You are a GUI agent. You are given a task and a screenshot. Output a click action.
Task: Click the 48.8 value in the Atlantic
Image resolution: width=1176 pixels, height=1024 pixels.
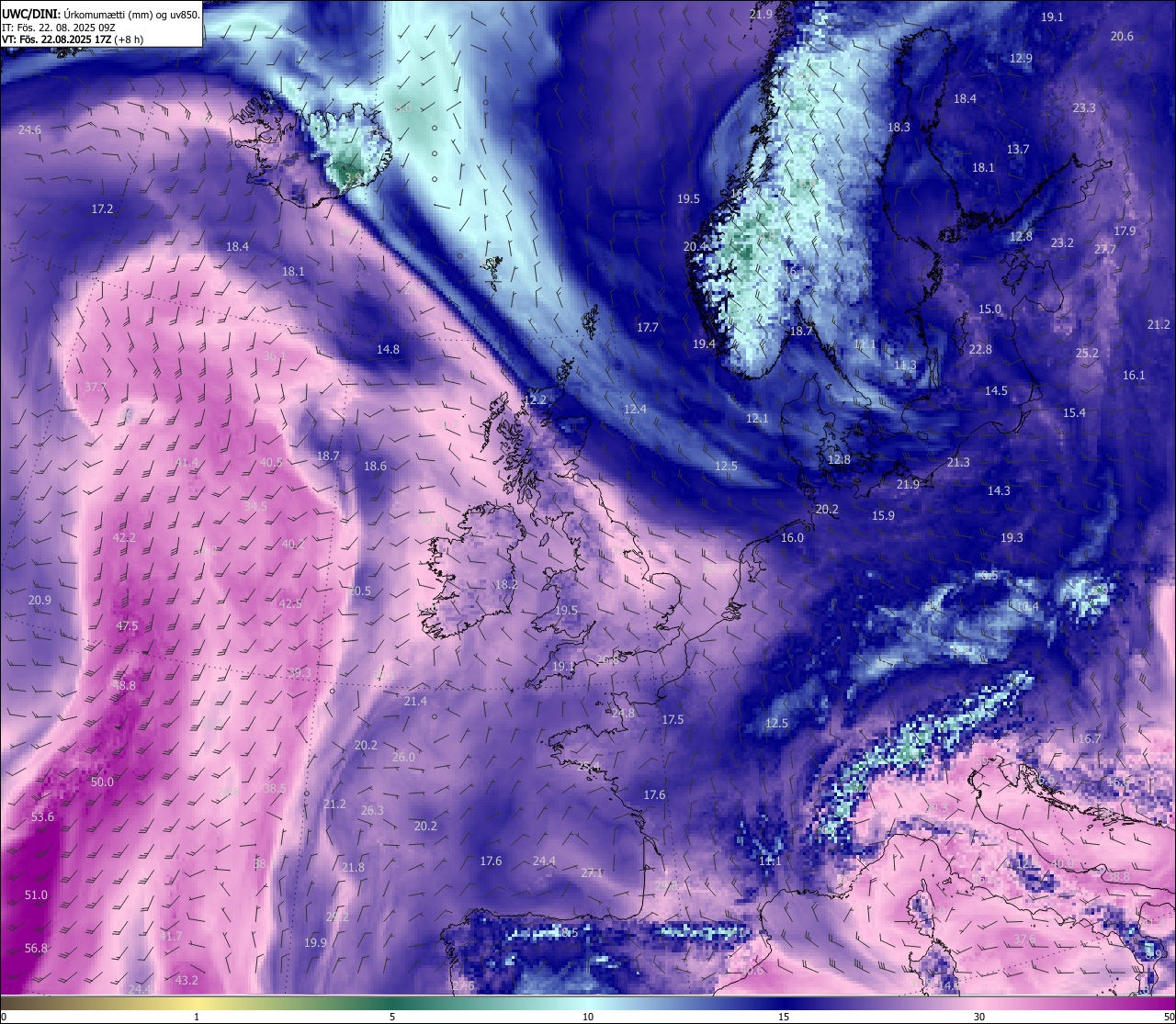click(x=124, y=686)
